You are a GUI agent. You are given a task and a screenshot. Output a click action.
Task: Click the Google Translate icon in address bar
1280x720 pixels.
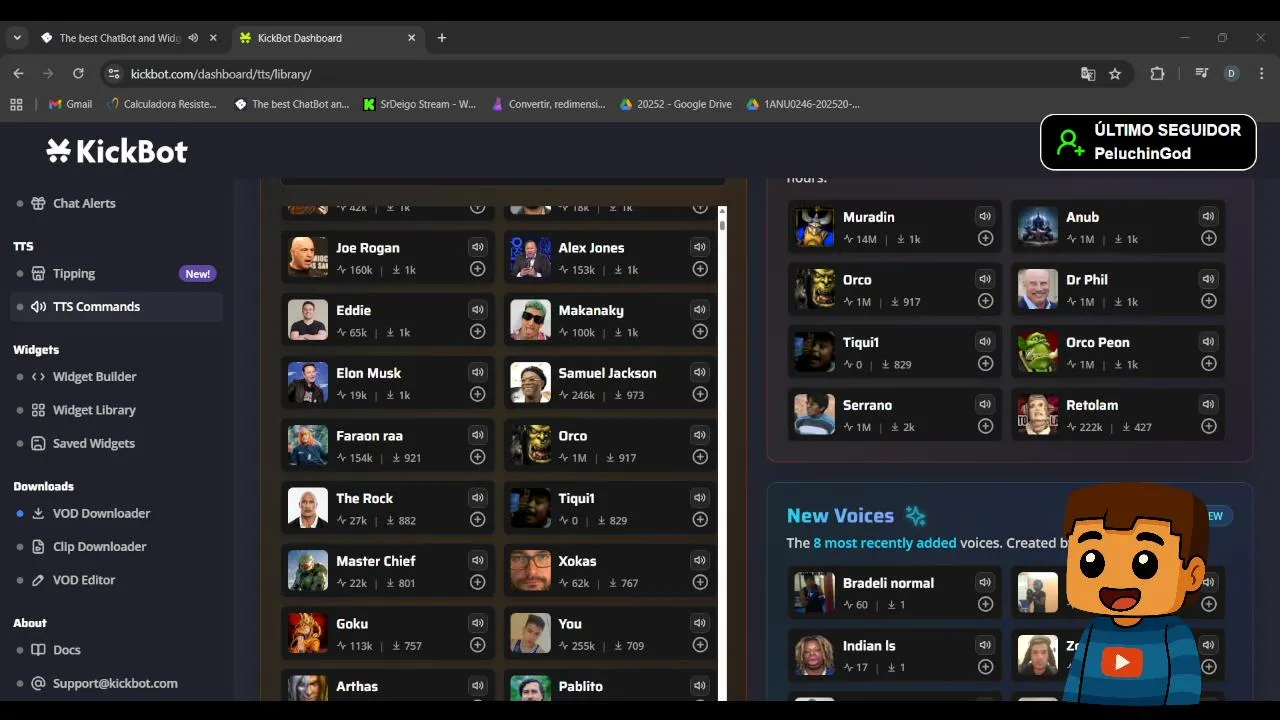(x=1088, y=74)
